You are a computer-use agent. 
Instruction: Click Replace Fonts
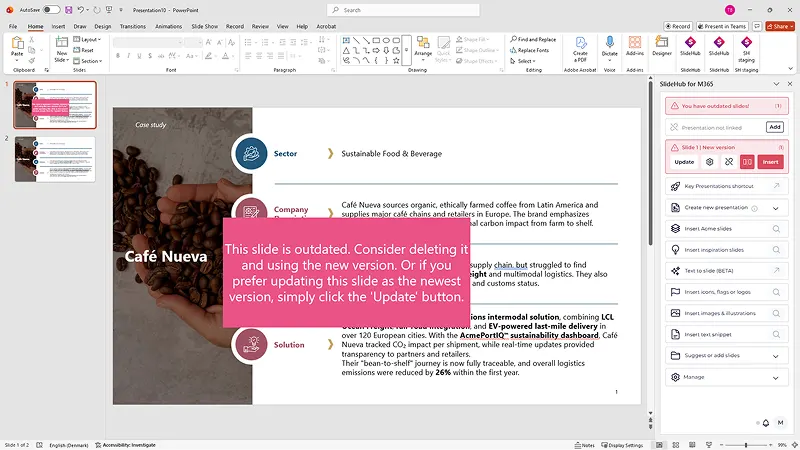point(529,50)
